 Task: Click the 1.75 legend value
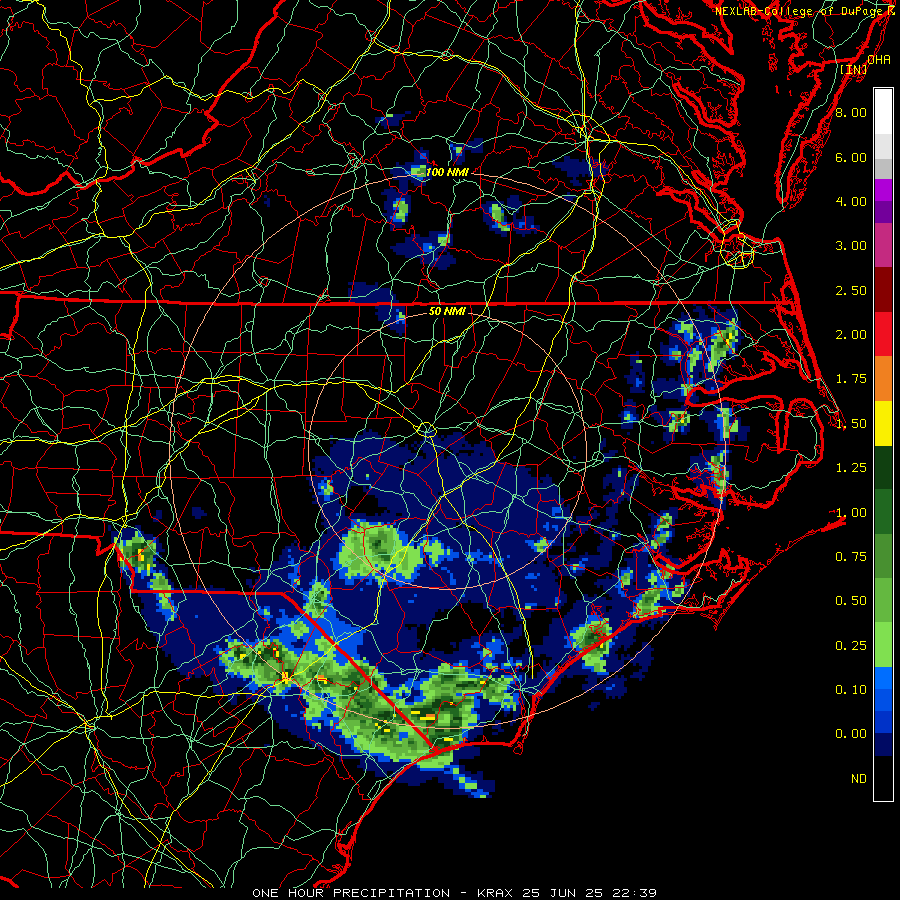[x=851, y=379]
